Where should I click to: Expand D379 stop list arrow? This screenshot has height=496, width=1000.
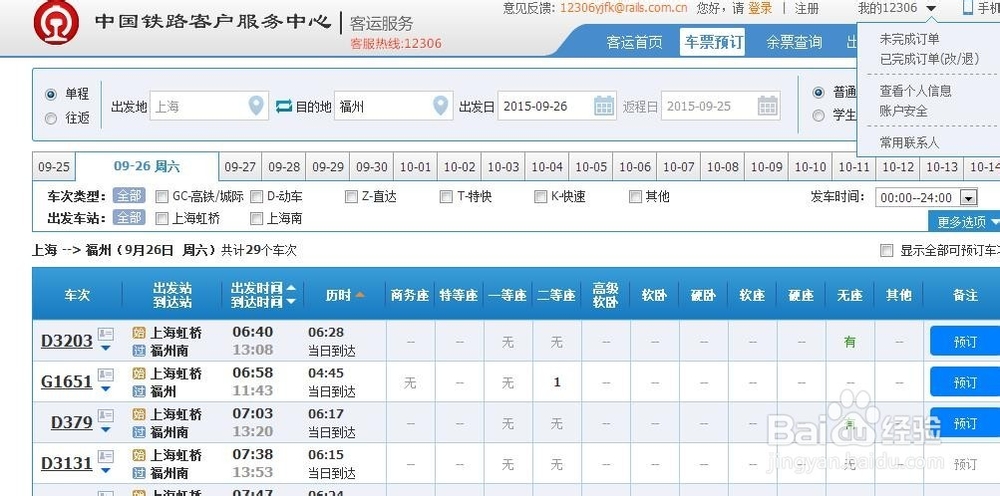tap(106, 430)
